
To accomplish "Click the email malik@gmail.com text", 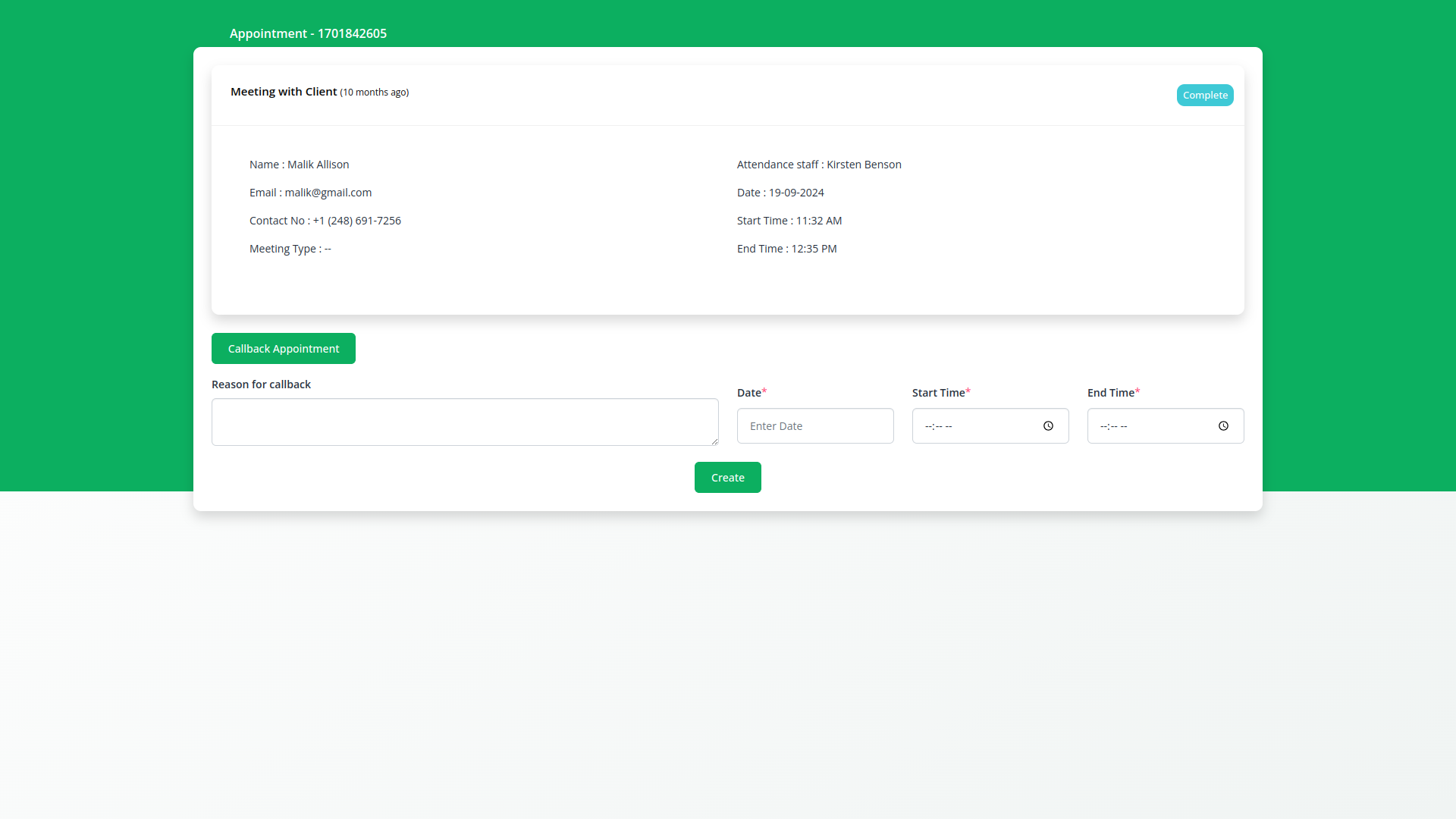I will pos(328,193).
